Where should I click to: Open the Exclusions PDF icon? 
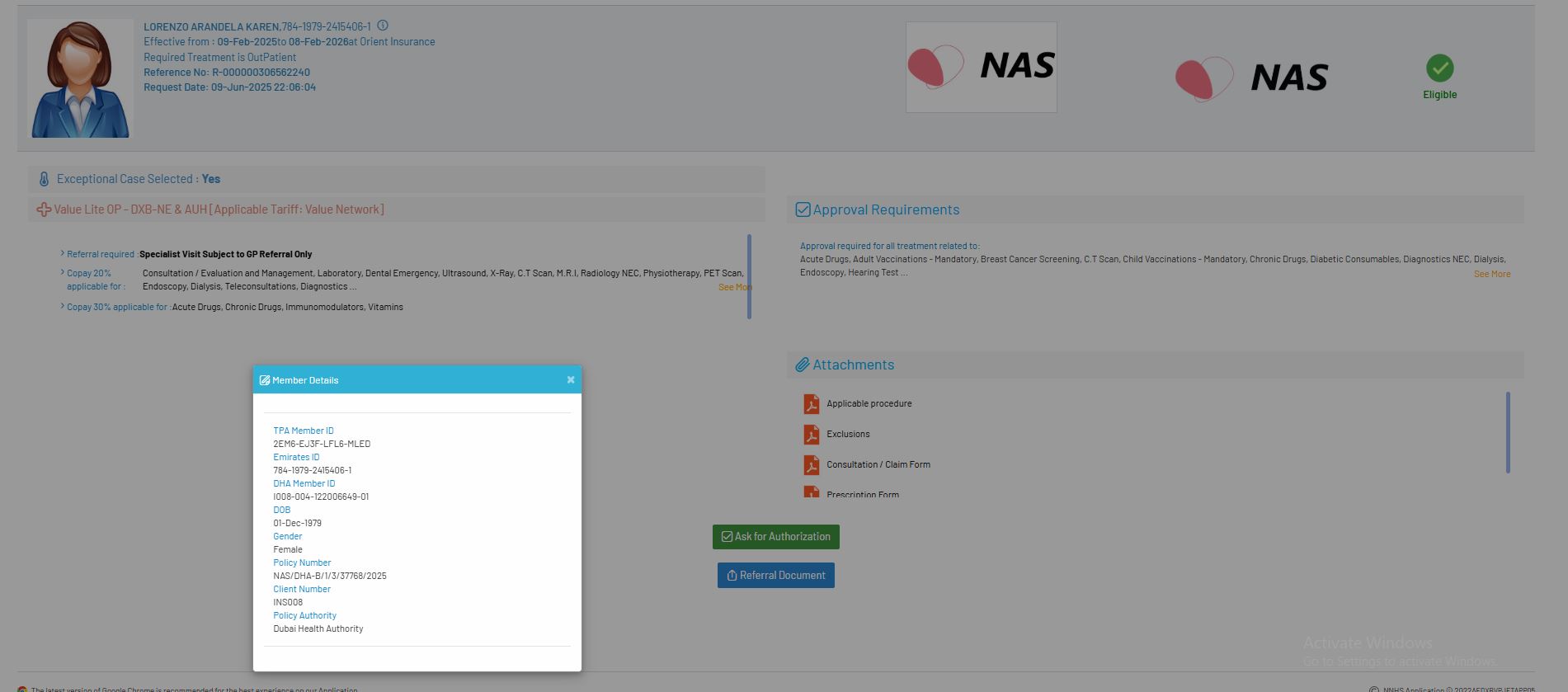tap(812, 435)
